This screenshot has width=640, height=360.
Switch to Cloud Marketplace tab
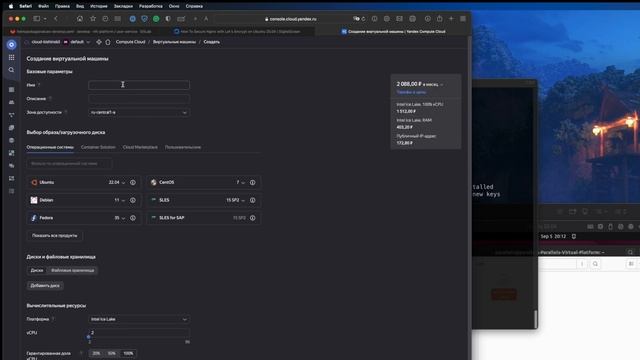140,147
